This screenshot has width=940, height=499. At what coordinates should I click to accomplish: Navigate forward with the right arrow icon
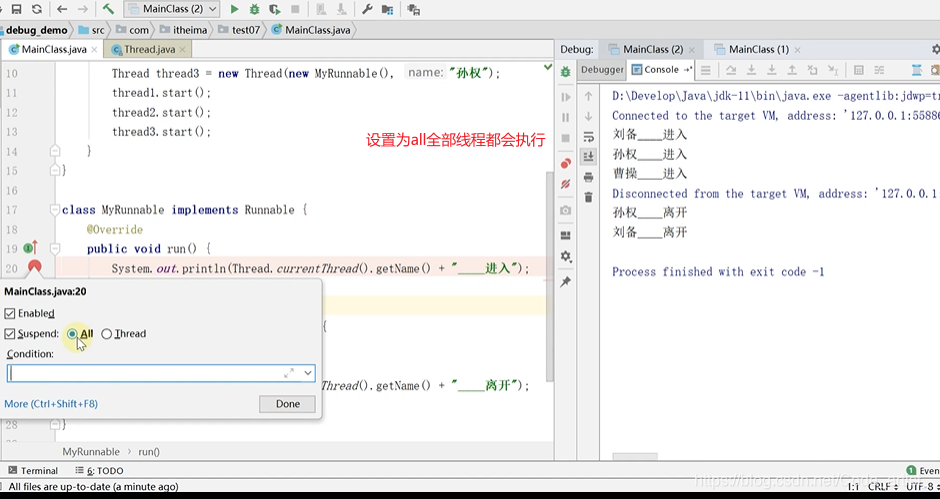tap(83, 9)
